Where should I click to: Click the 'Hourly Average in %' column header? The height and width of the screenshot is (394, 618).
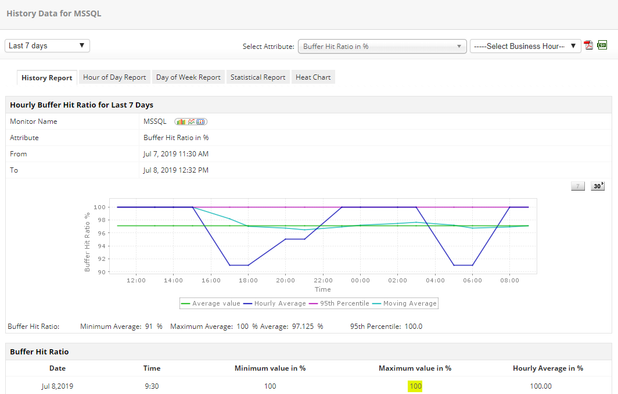[x=548, y=368]
